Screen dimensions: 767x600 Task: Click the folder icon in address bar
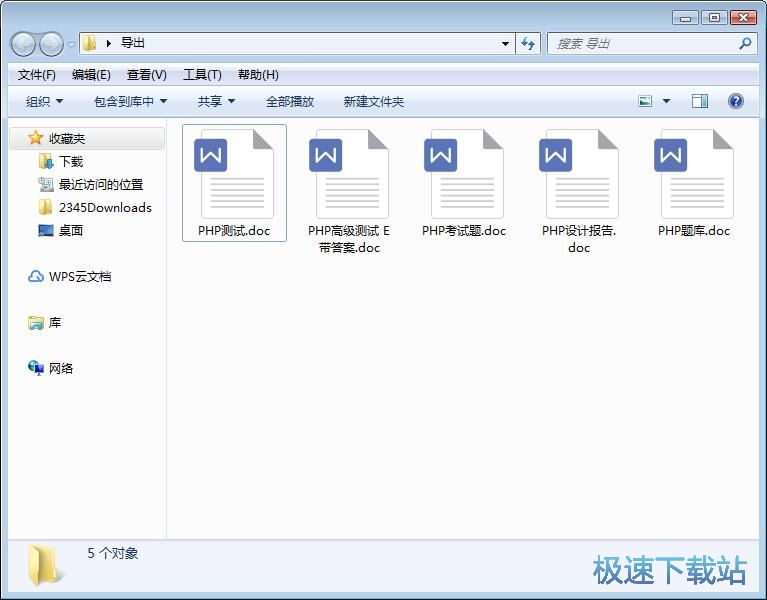(x=89, y=44)
